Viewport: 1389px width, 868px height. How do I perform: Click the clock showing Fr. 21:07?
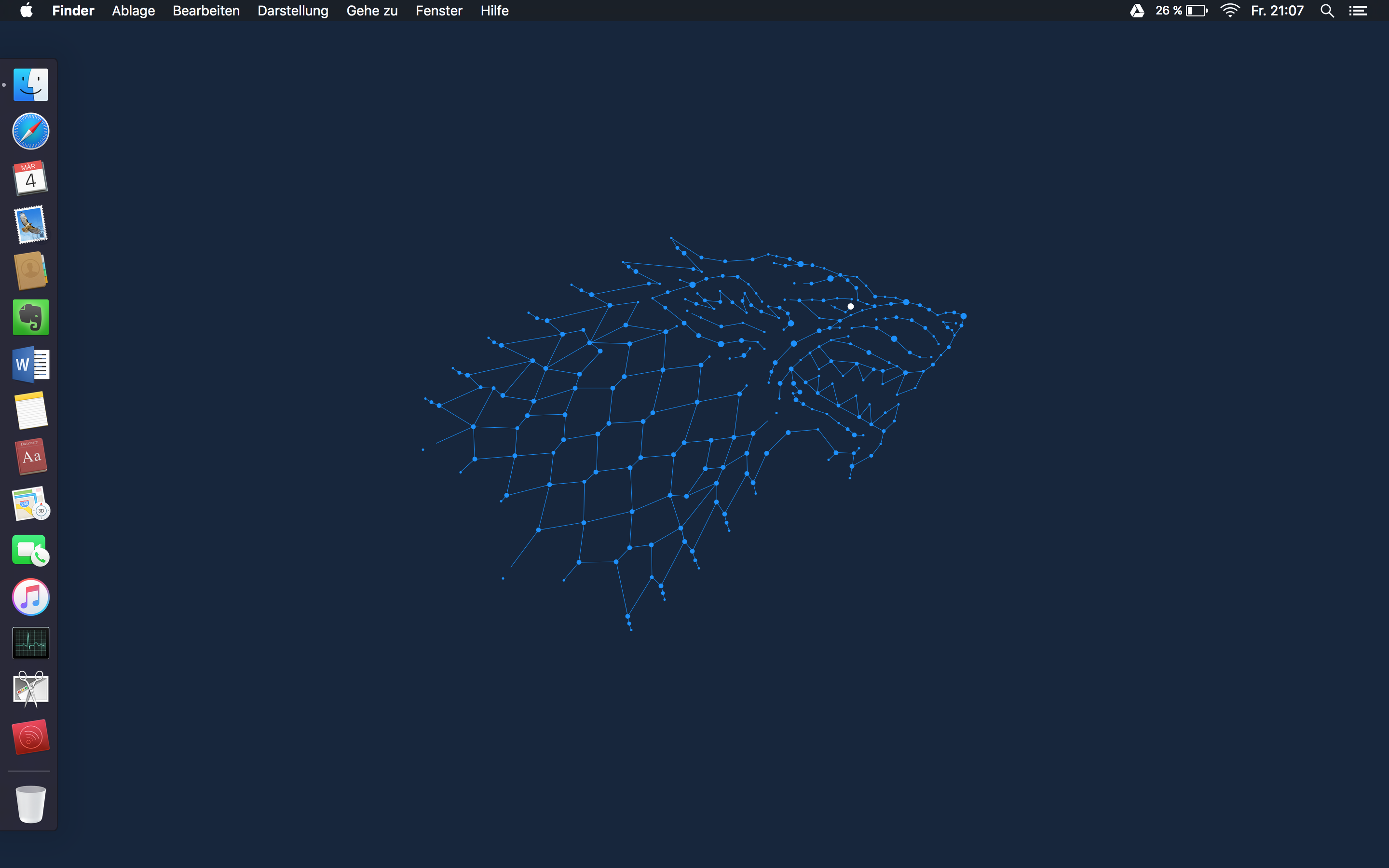coord(1277,11)
